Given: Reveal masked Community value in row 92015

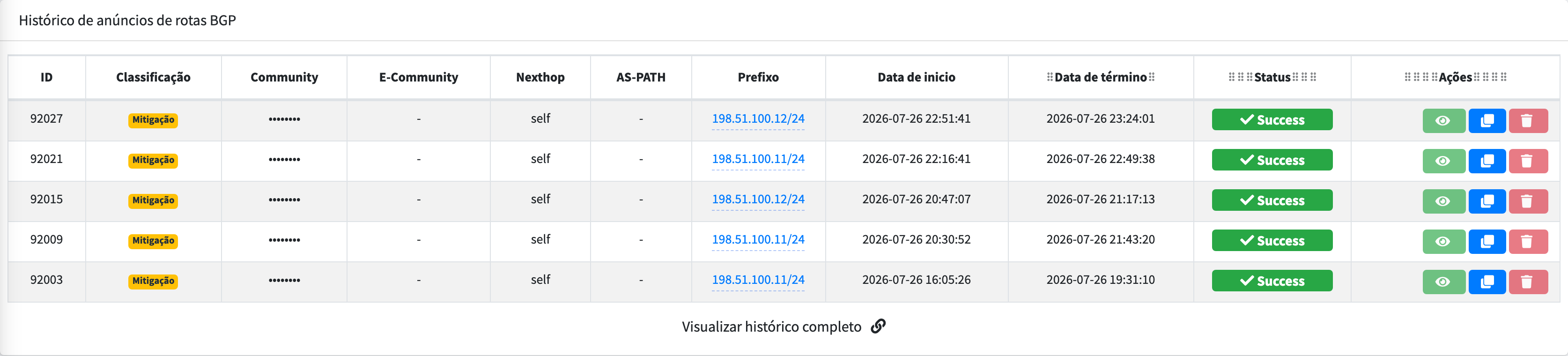Looking at the screenshot, I should (x=284, y=200).
